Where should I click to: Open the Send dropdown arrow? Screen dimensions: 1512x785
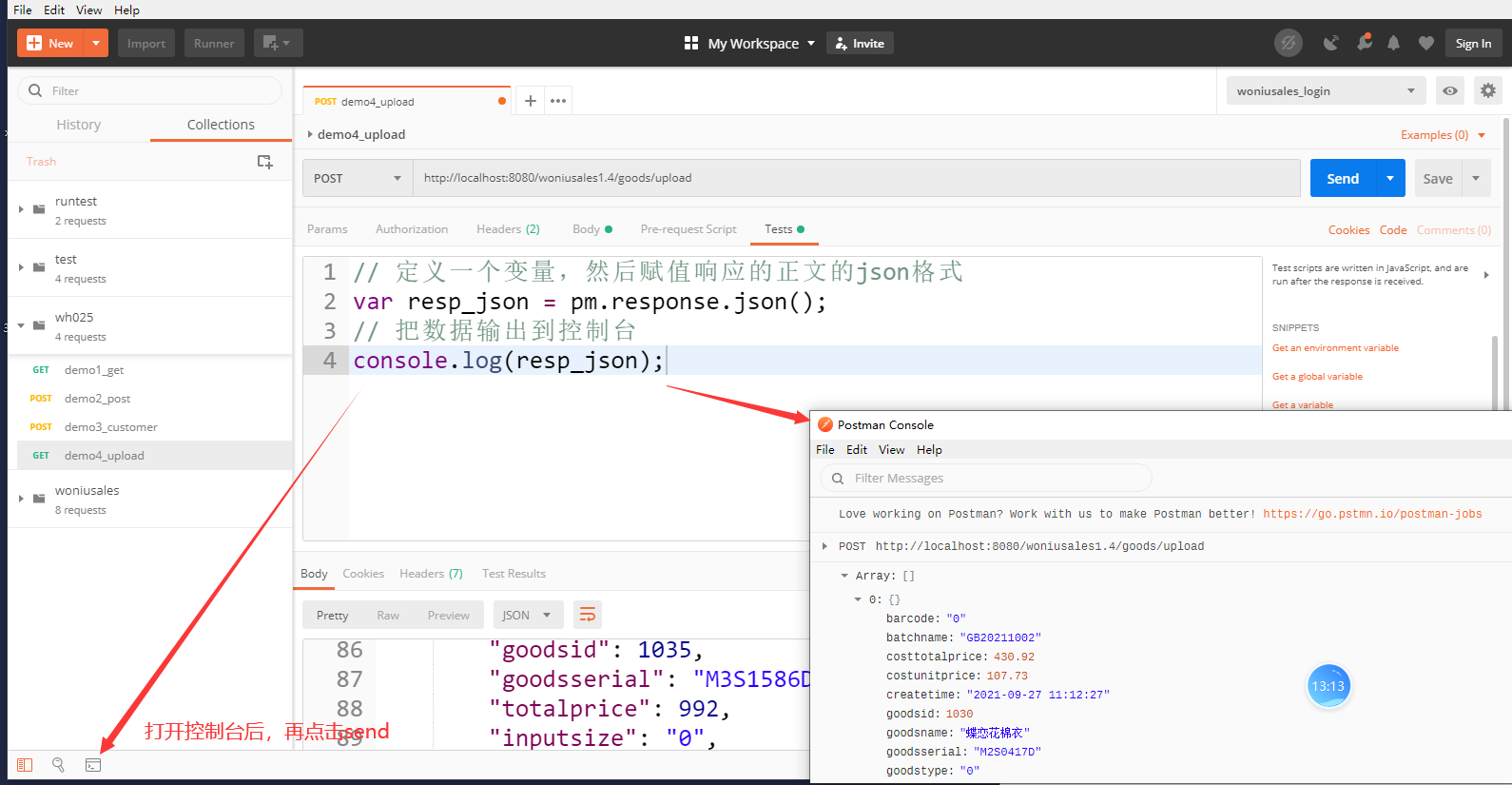tap(1390, 178)
